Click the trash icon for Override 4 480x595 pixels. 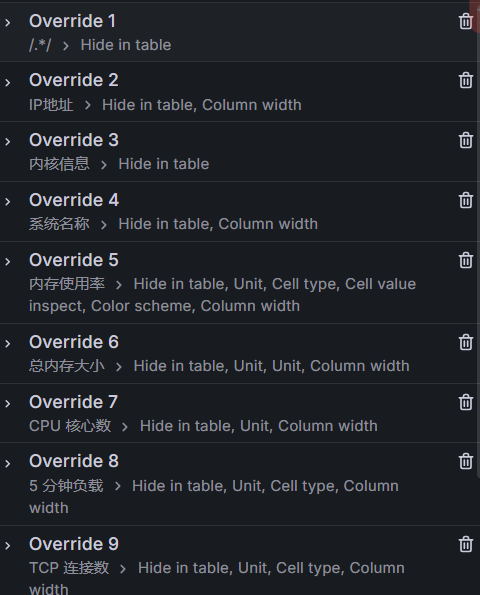(466, 200)
